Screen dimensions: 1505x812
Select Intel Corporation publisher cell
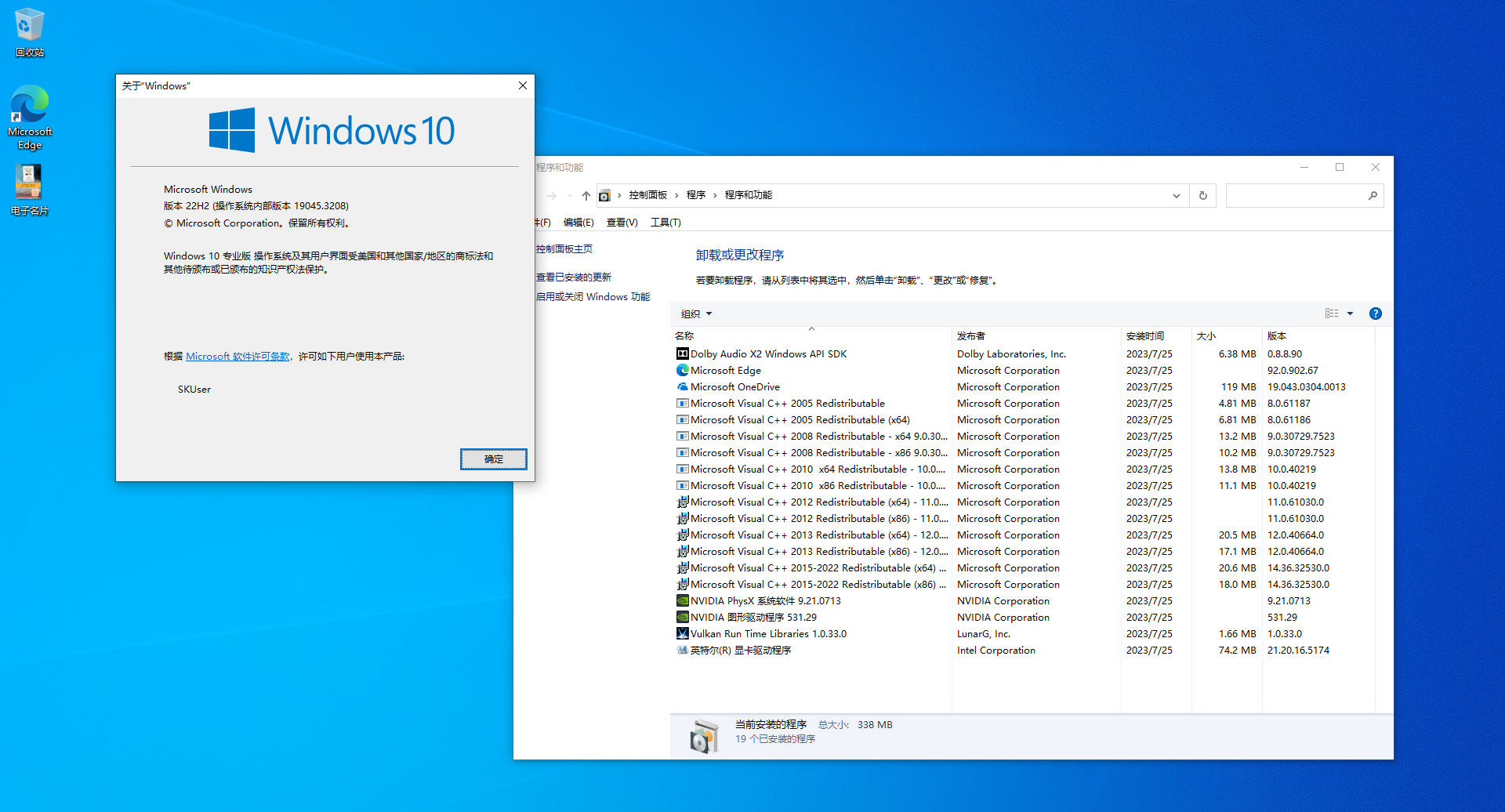pyautogui.click(x=996, y=651)
